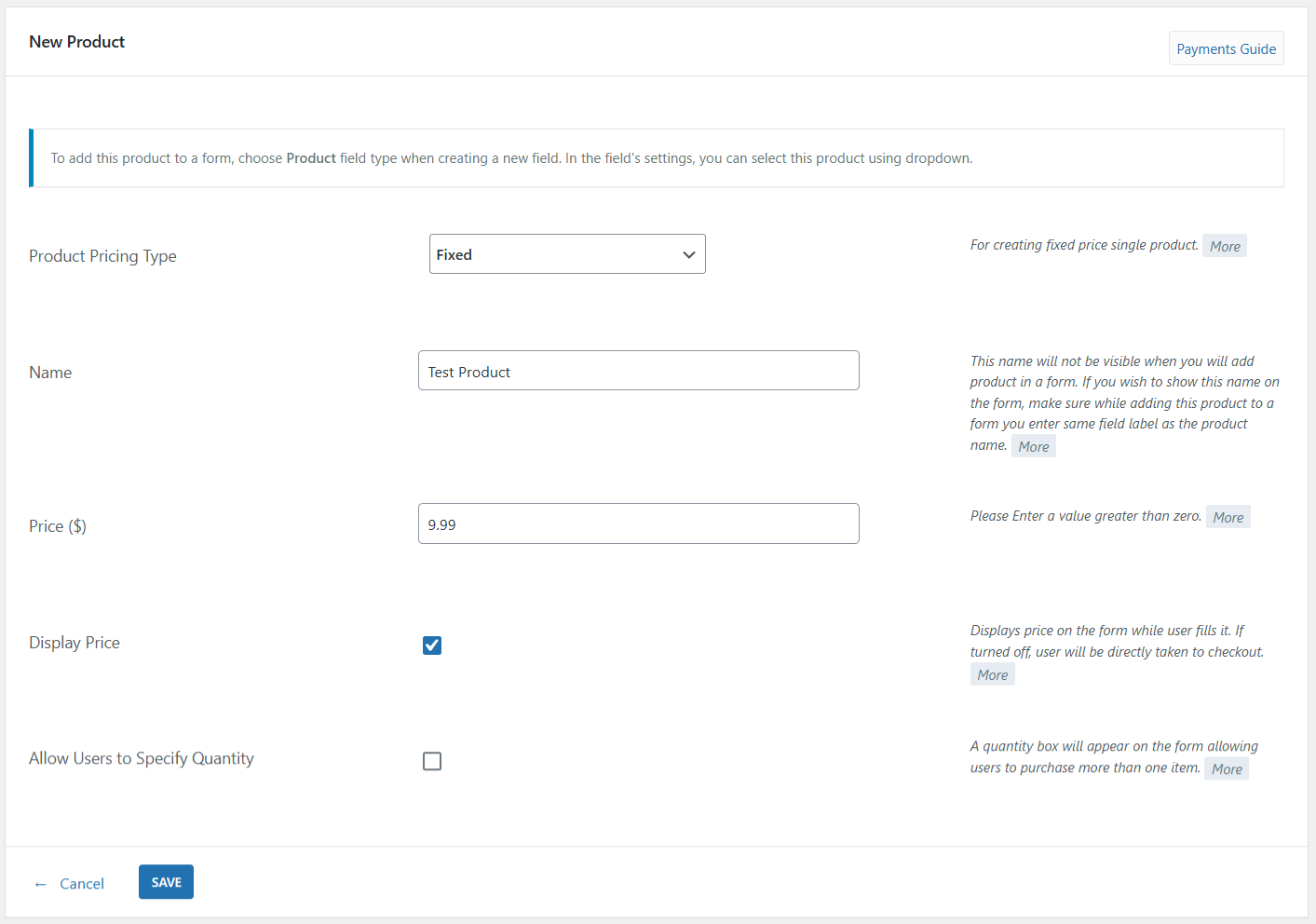The image size is (1316, 924).
Task: Click the chevron arrow in the Fixed select box
Action: click(689, 255)
